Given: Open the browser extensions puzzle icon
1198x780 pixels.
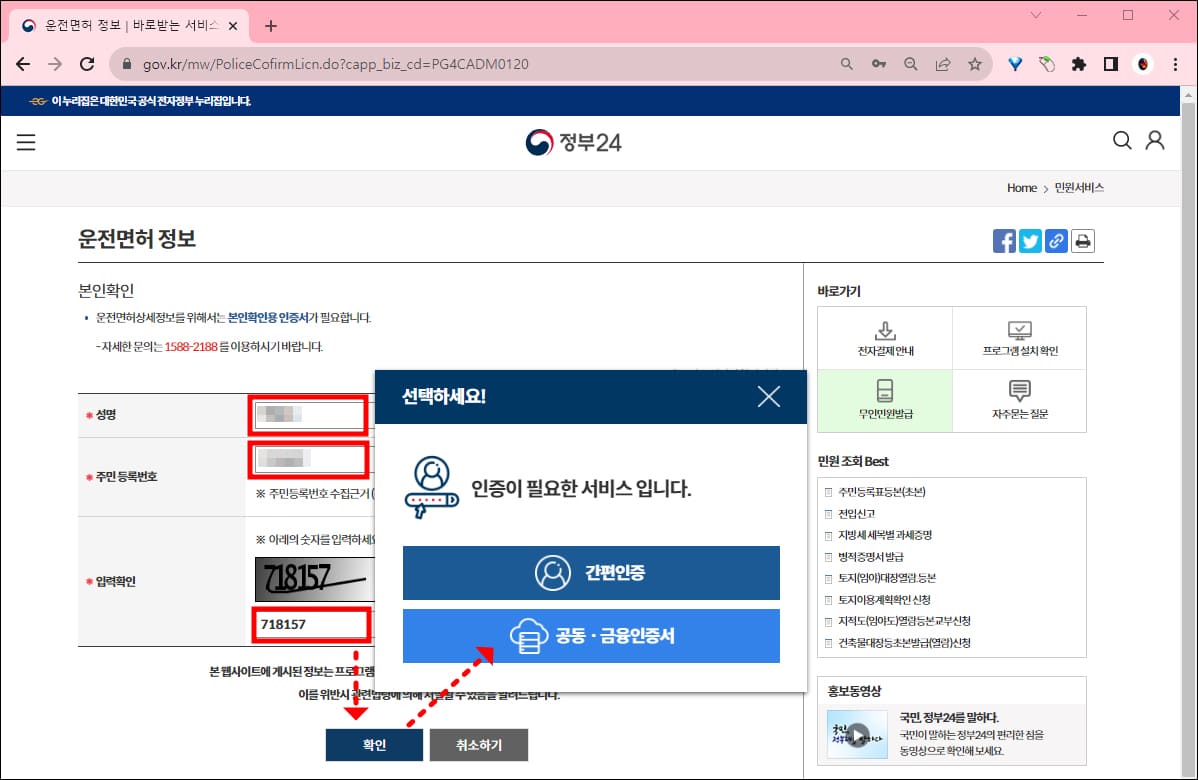Looking at the screenshot, I should click(1079, 62).
